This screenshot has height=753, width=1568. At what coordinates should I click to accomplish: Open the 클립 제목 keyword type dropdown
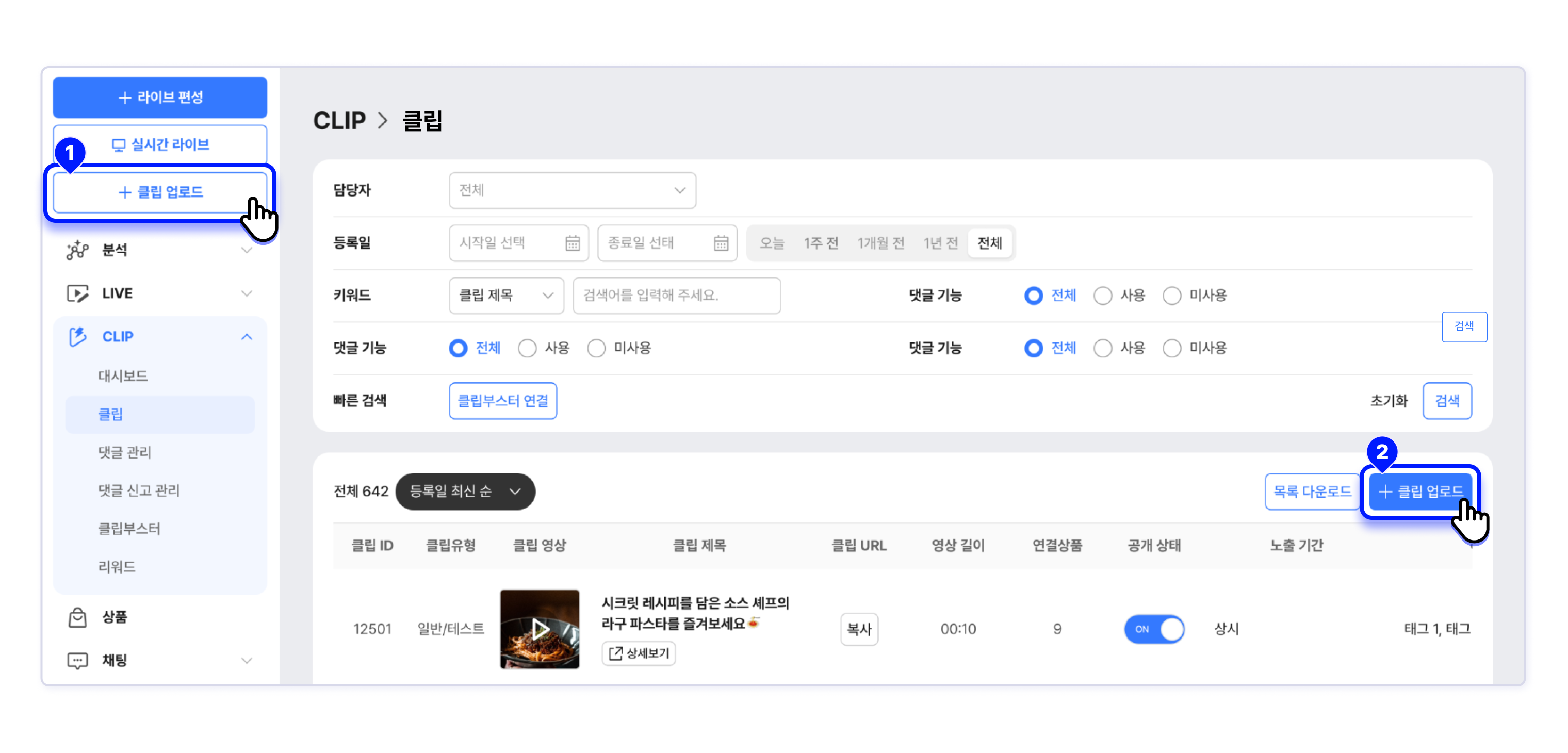(506, 296)
